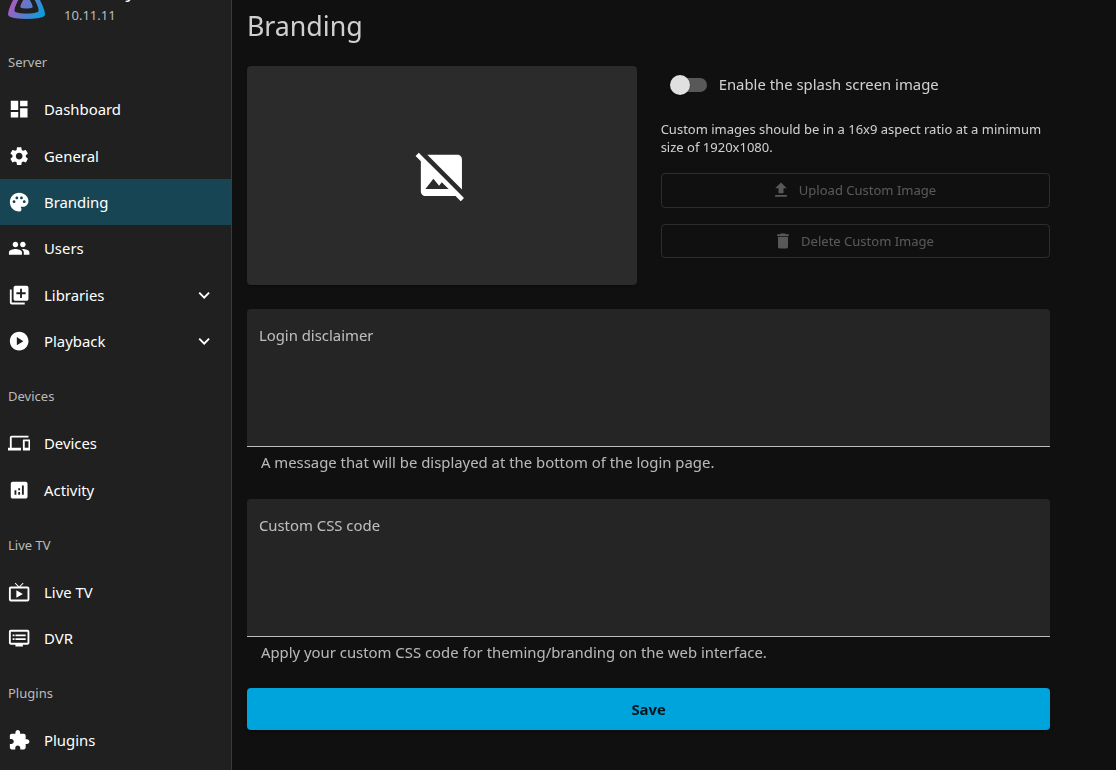
Task: Toggle the splash screen image switch
Action: click(688, 85)
